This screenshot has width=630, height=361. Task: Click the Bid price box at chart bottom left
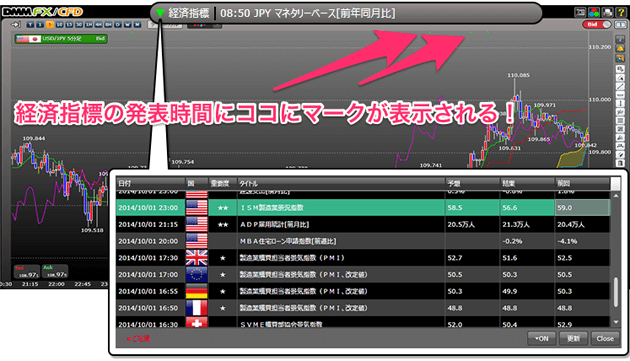click(x=27, y=272)
